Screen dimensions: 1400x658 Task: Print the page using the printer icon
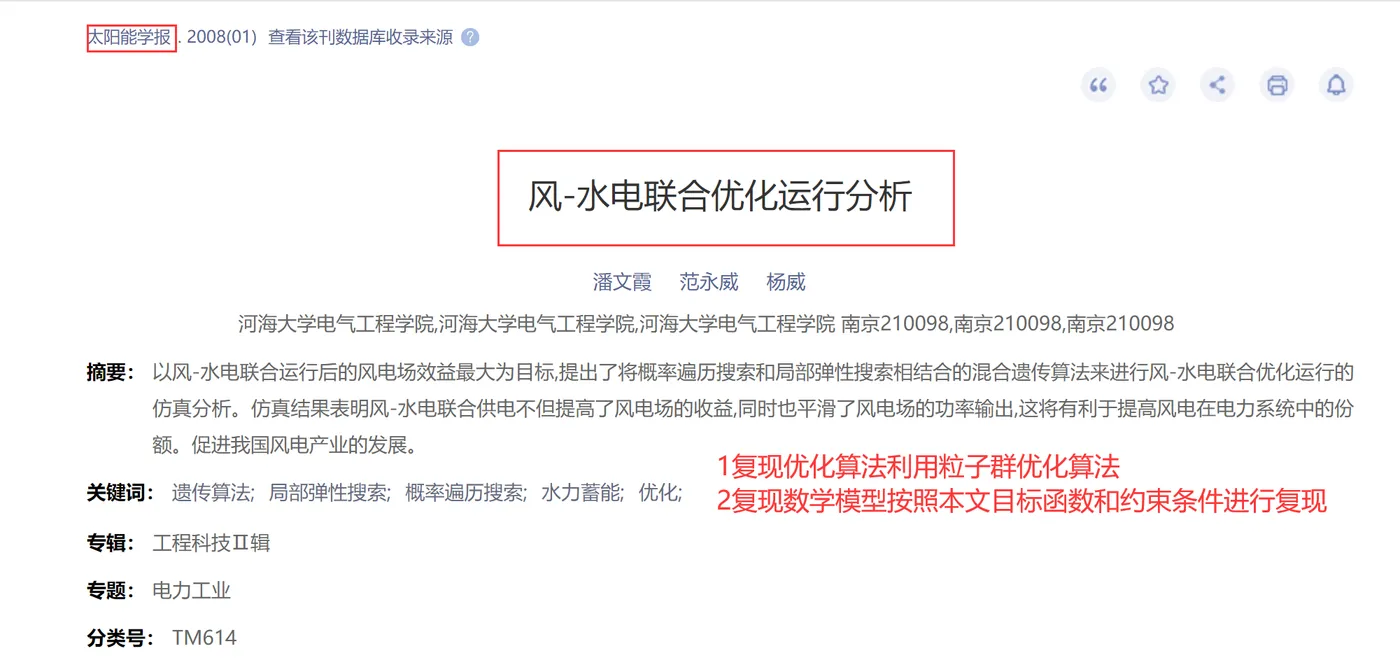tap(1277, 85)
